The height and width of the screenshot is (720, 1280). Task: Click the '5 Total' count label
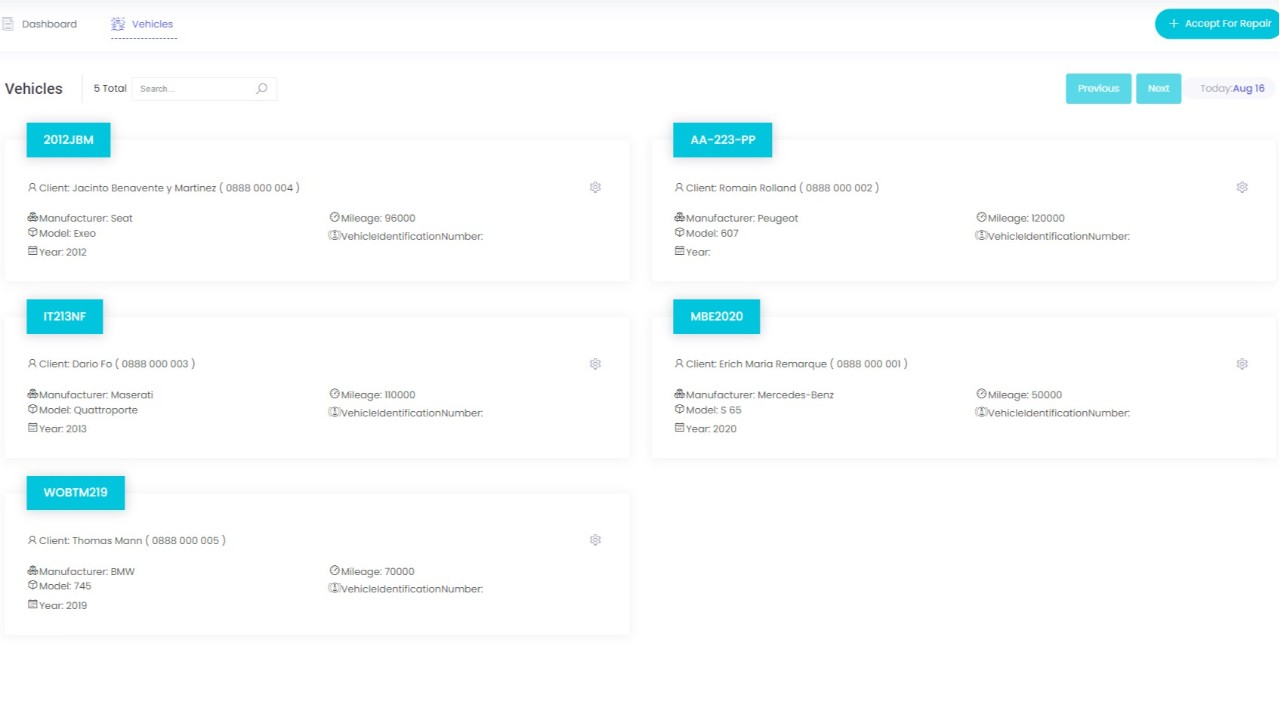coord(110,88)
